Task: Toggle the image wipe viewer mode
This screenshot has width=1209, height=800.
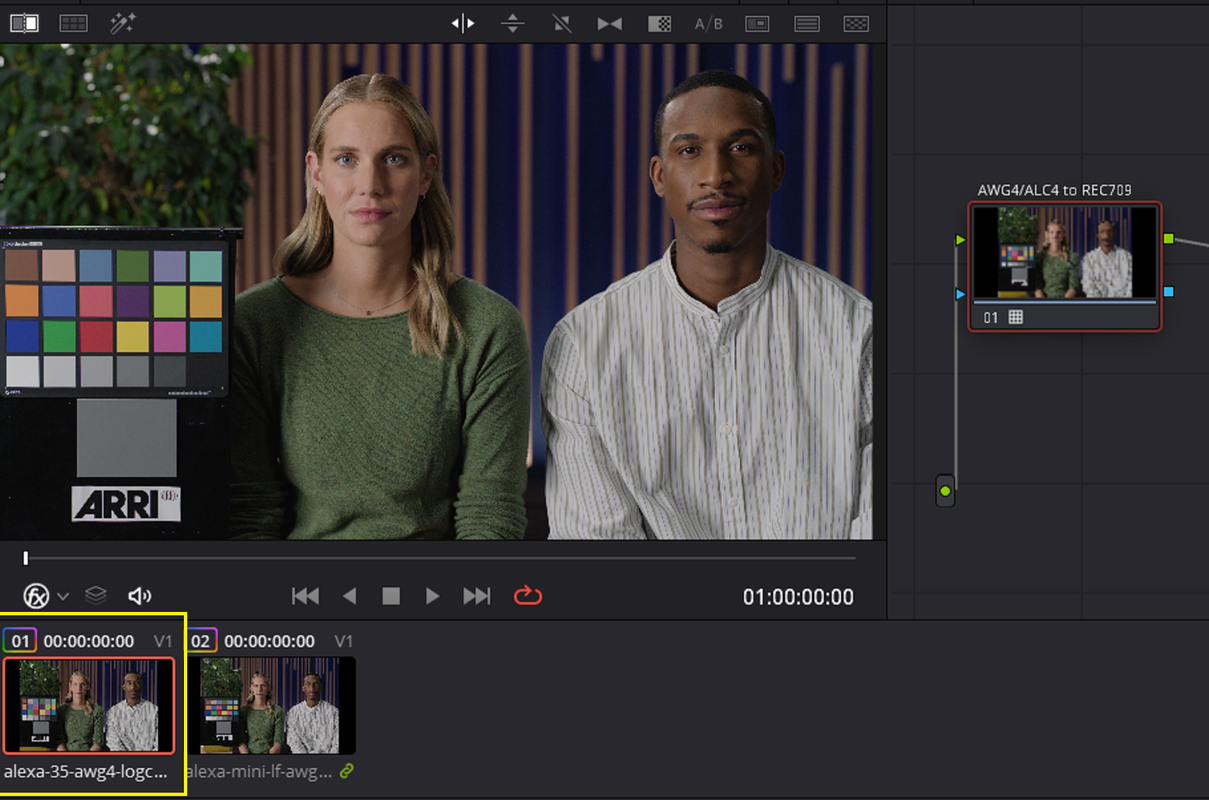Action: click(x=24, y=23)
